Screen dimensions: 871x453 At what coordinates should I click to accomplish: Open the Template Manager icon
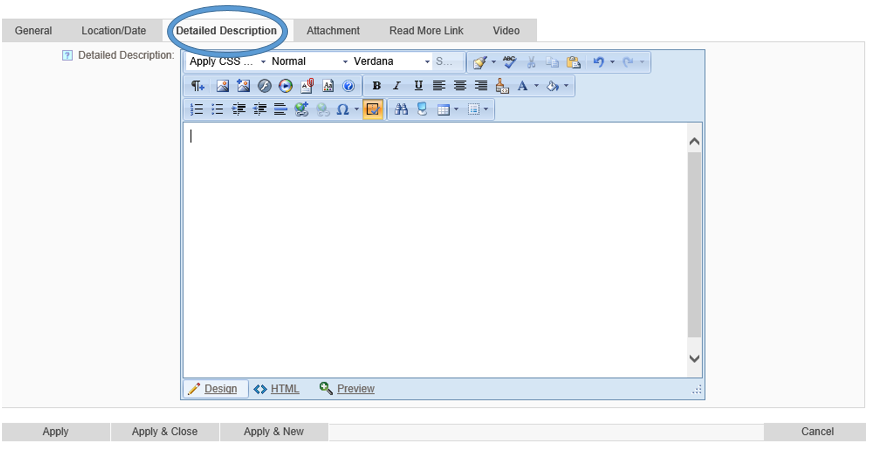[x=328, y=85]
